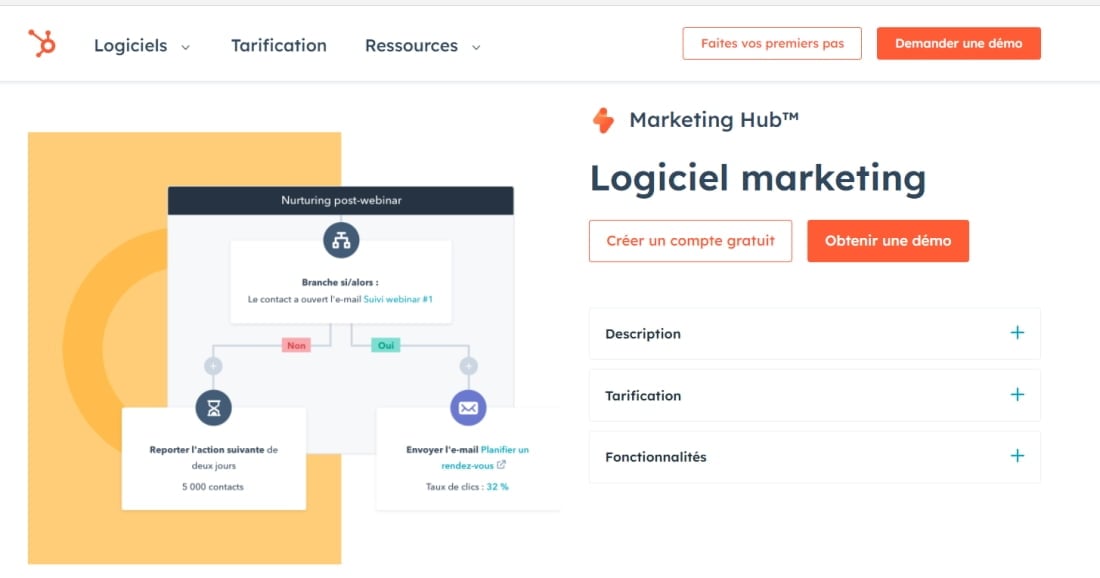Click Créer un compte gratuit
This screenshot has width=1100, height=578.
(x=690, y=241)
